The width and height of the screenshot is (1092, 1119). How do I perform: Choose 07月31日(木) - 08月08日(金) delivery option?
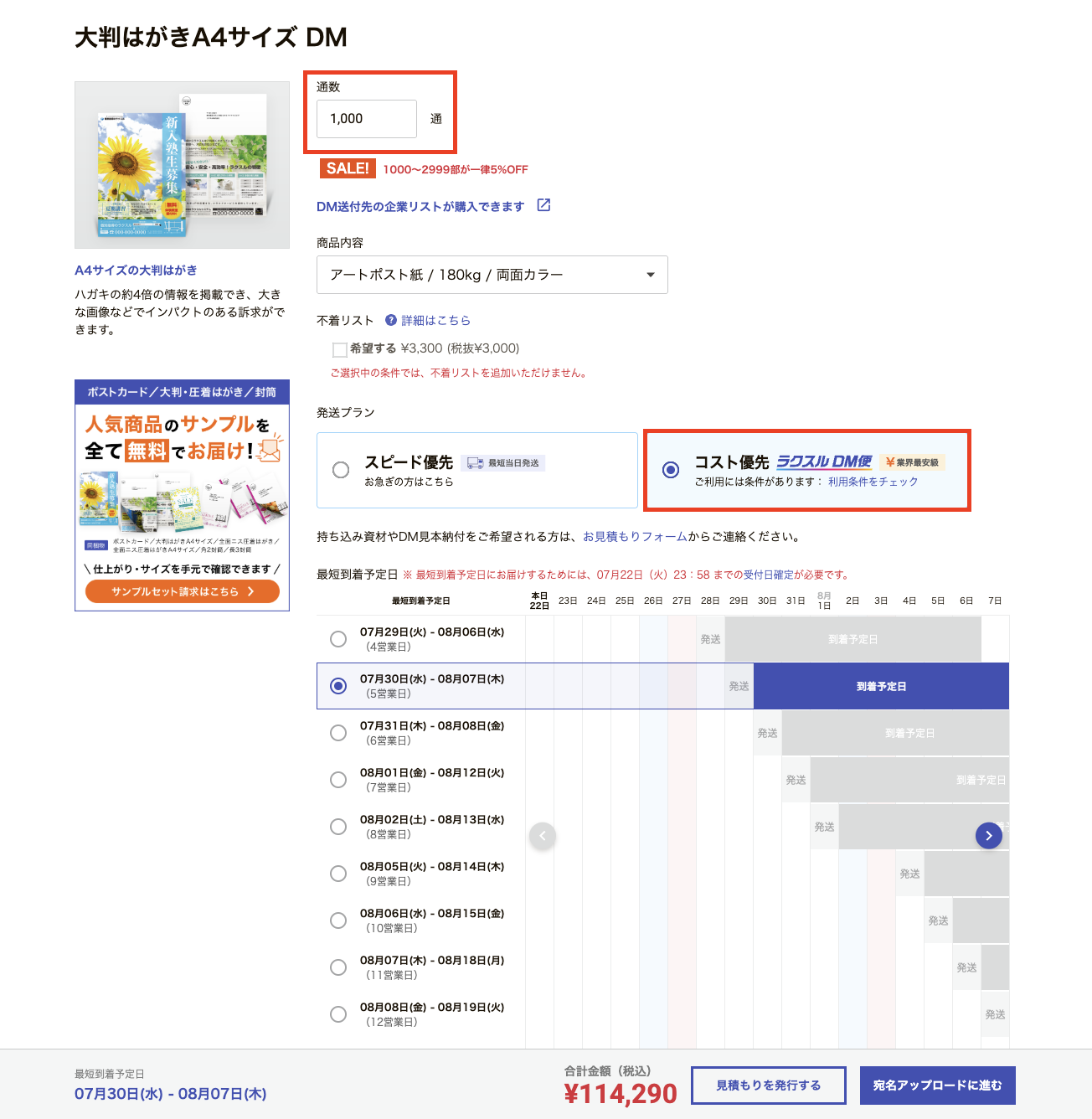338,733
